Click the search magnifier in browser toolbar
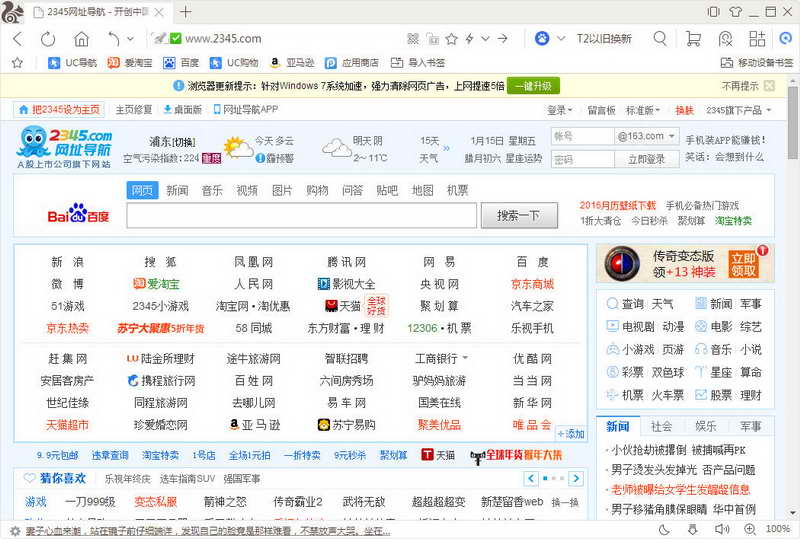Viewport: 800px width, 539px height. click(x=660, y=39)
